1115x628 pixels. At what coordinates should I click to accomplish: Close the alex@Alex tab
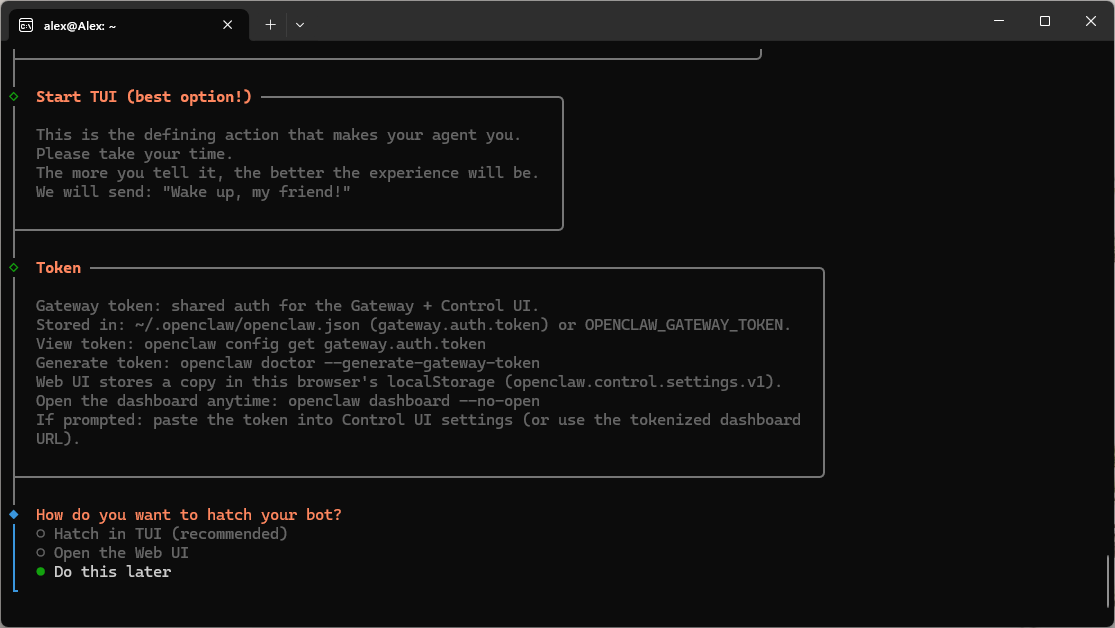(x=228, y=25)
